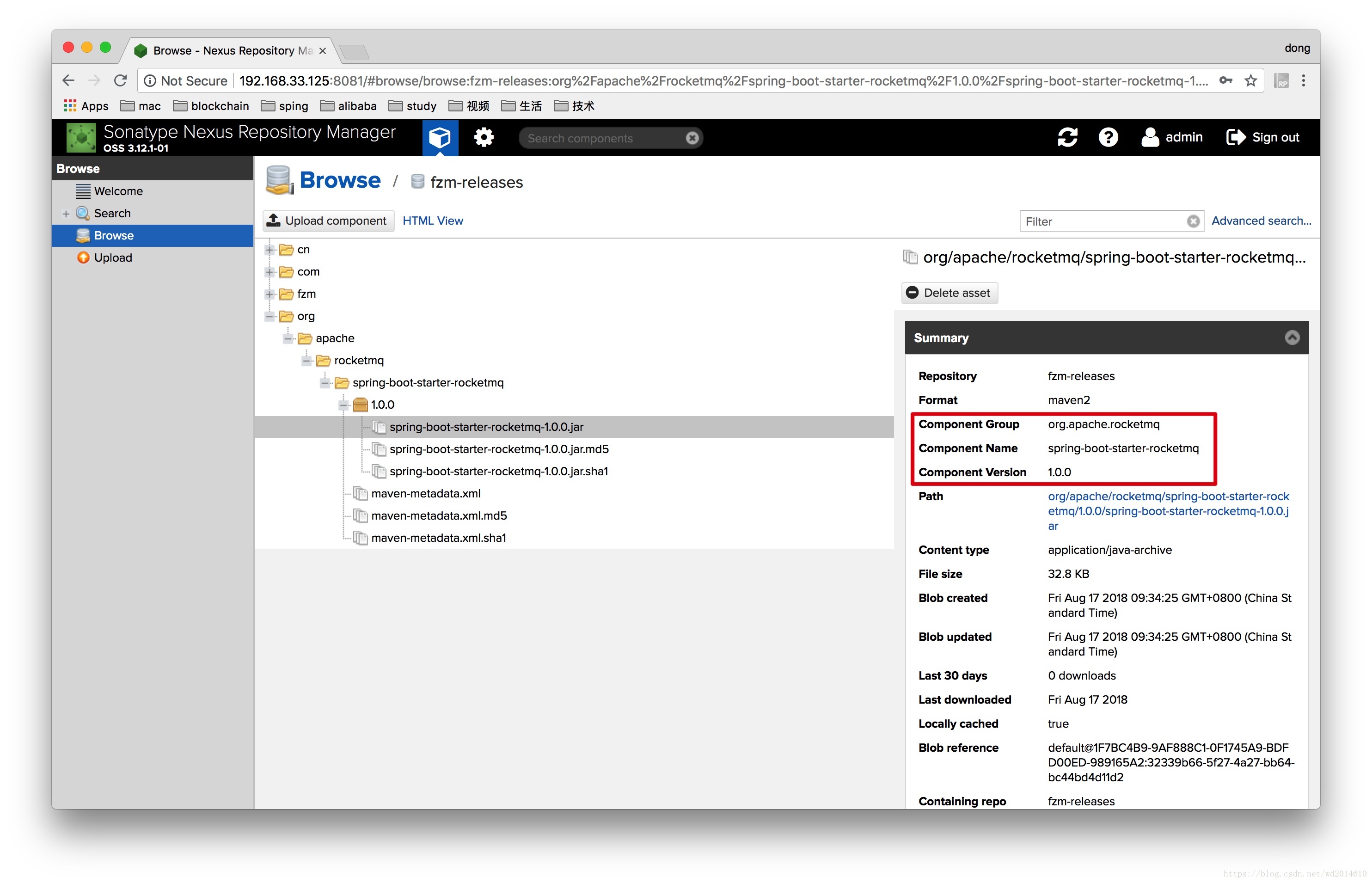Screen dimensions: 1372x883
Task: Select spring-boot-starter-rocketmq-1.0.0.jar.sha1 asset
Action: tap(498, 472)
